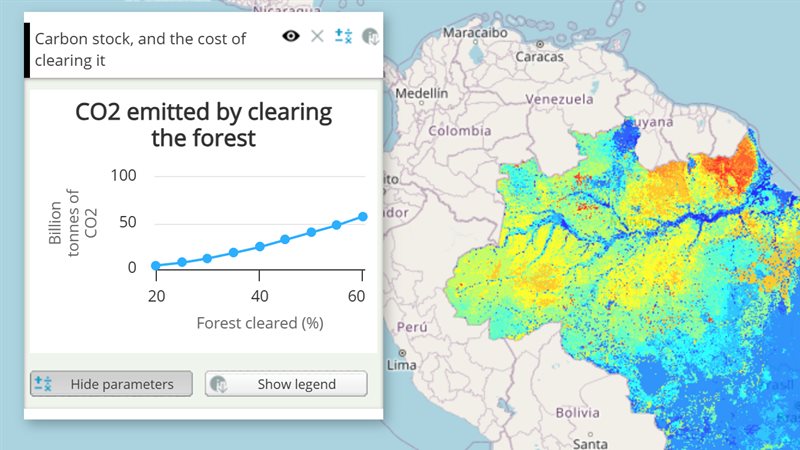Click the Colombia country label
This screenshot has height=450, width=800.
coord(460,131)
